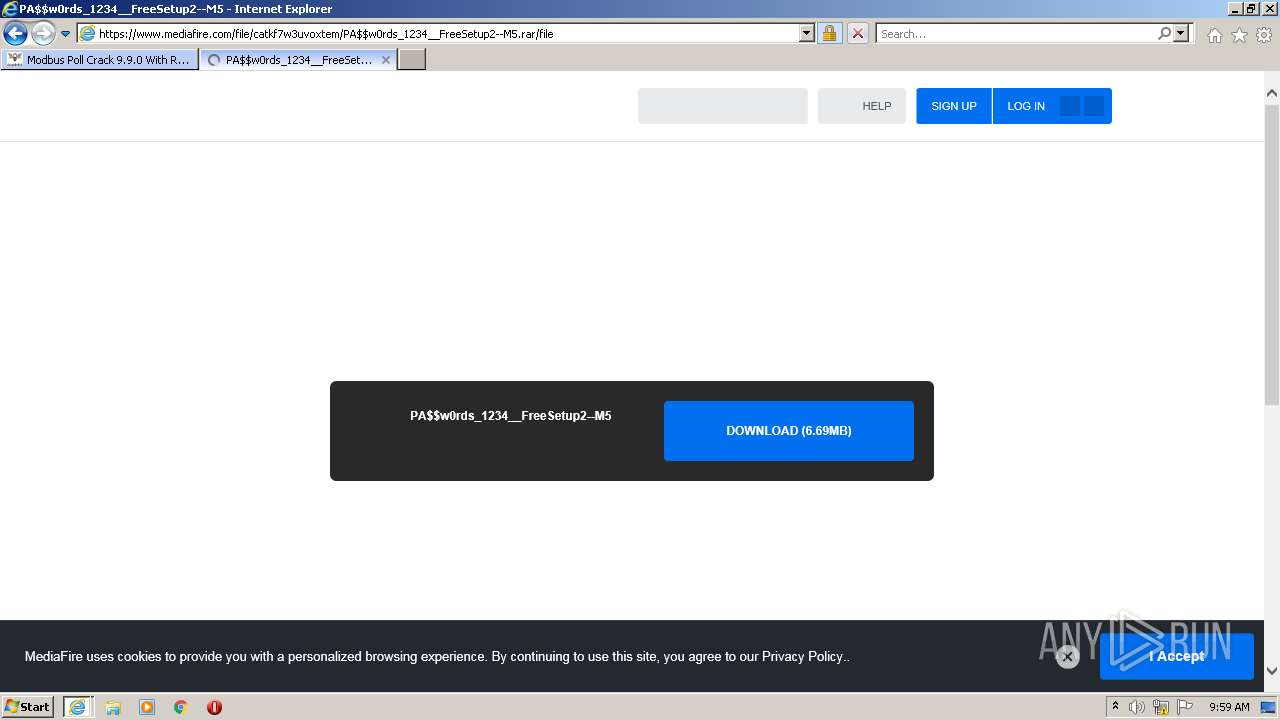Click the file name PA$$w0rds_1234__FreeSetup2--M5

coord(511,416)
